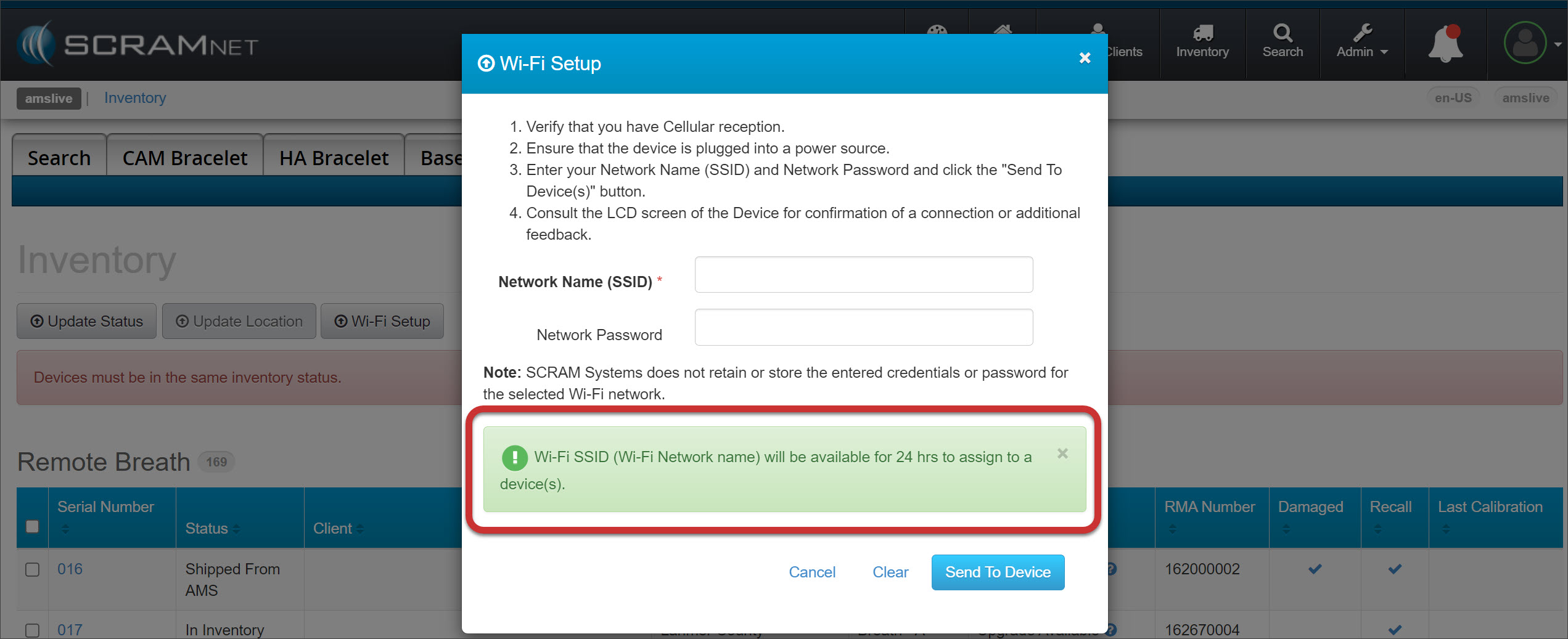Dismiss the green Wi-Fi SSID alert

point(1062,454)
